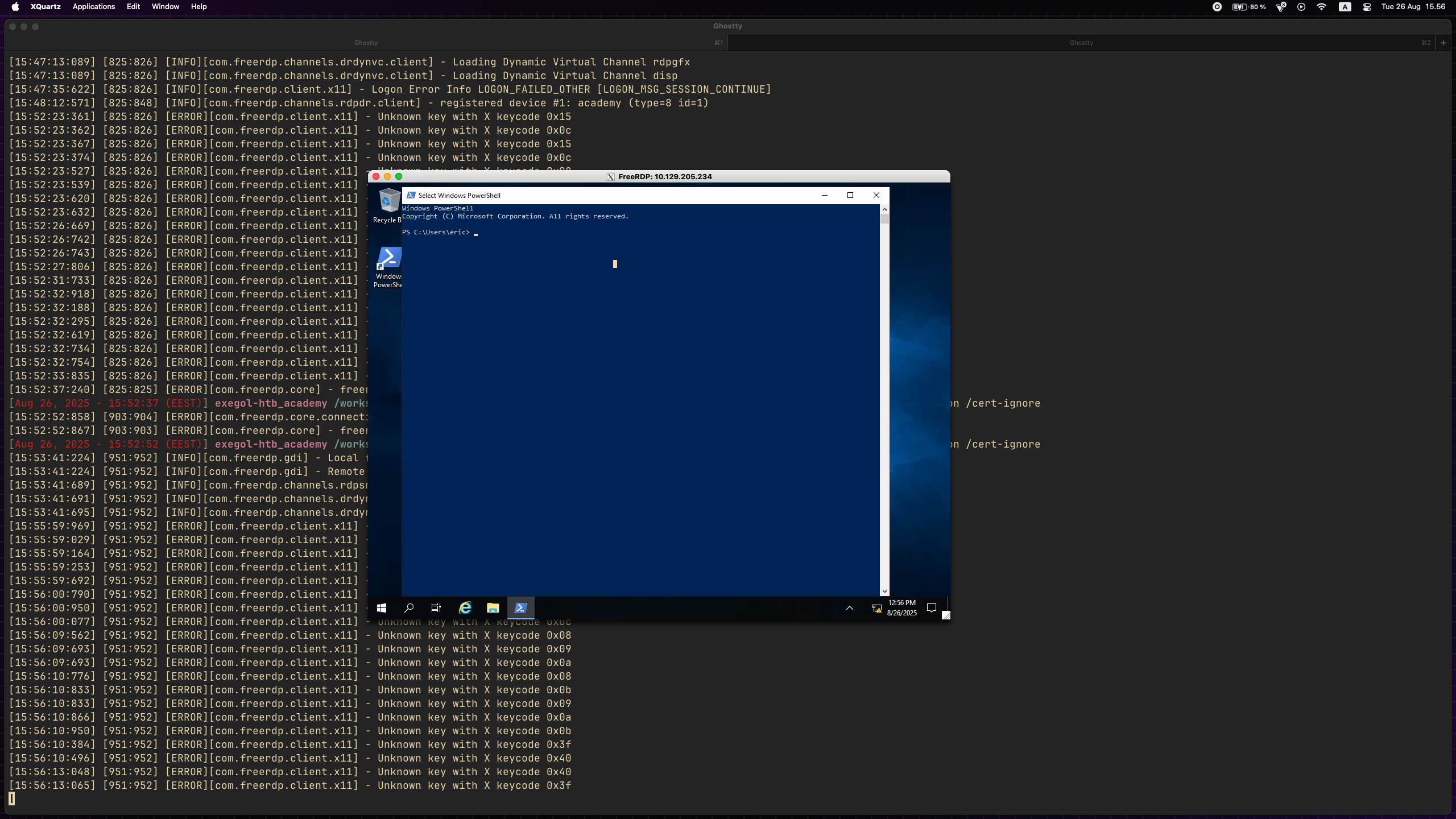Expand hidden system tray icons chevron

pyautogui.click(x=850, y=608)
